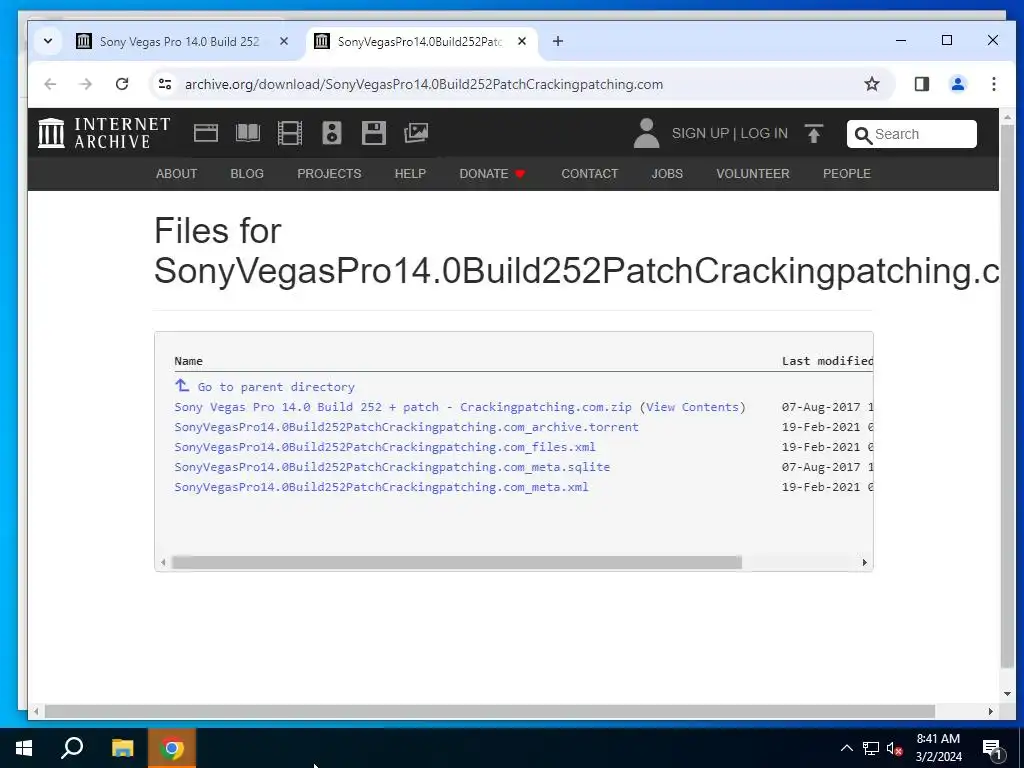1024x768 pixels.
Task: Open the Texts book icon
Action: pos(248,133)
